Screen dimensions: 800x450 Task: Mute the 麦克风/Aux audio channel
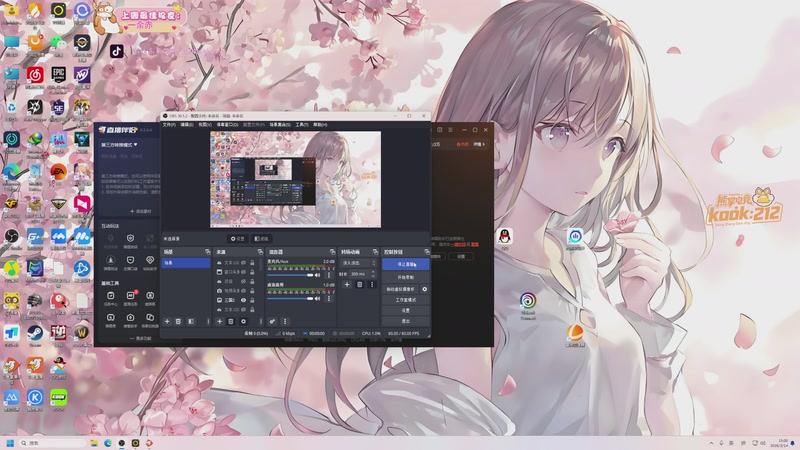point(317,275)
